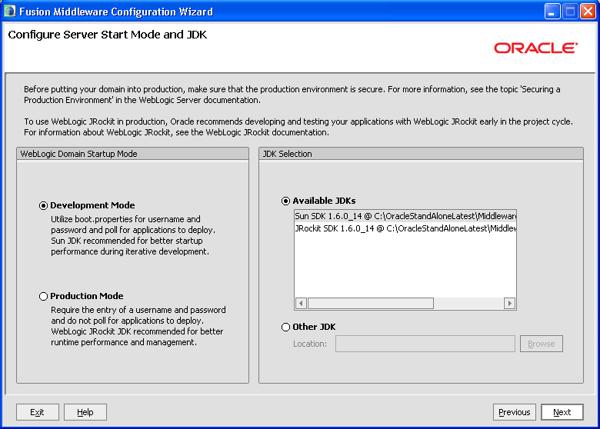
Task: Click the Exit button
Action: tap(37, 412)
